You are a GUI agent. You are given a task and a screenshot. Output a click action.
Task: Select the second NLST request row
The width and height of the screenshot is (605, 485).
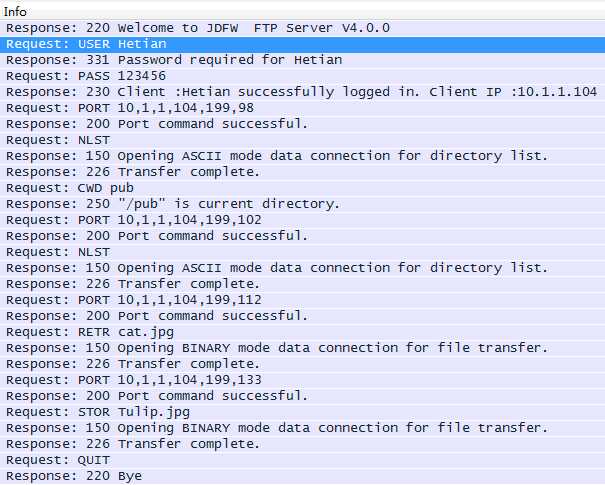click(x=302, y=252)
